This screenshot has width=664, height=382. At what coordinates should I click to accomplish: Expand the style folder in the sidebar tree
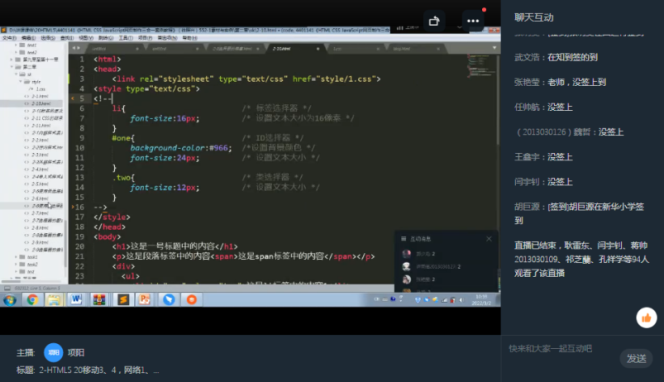coord(20,81)
